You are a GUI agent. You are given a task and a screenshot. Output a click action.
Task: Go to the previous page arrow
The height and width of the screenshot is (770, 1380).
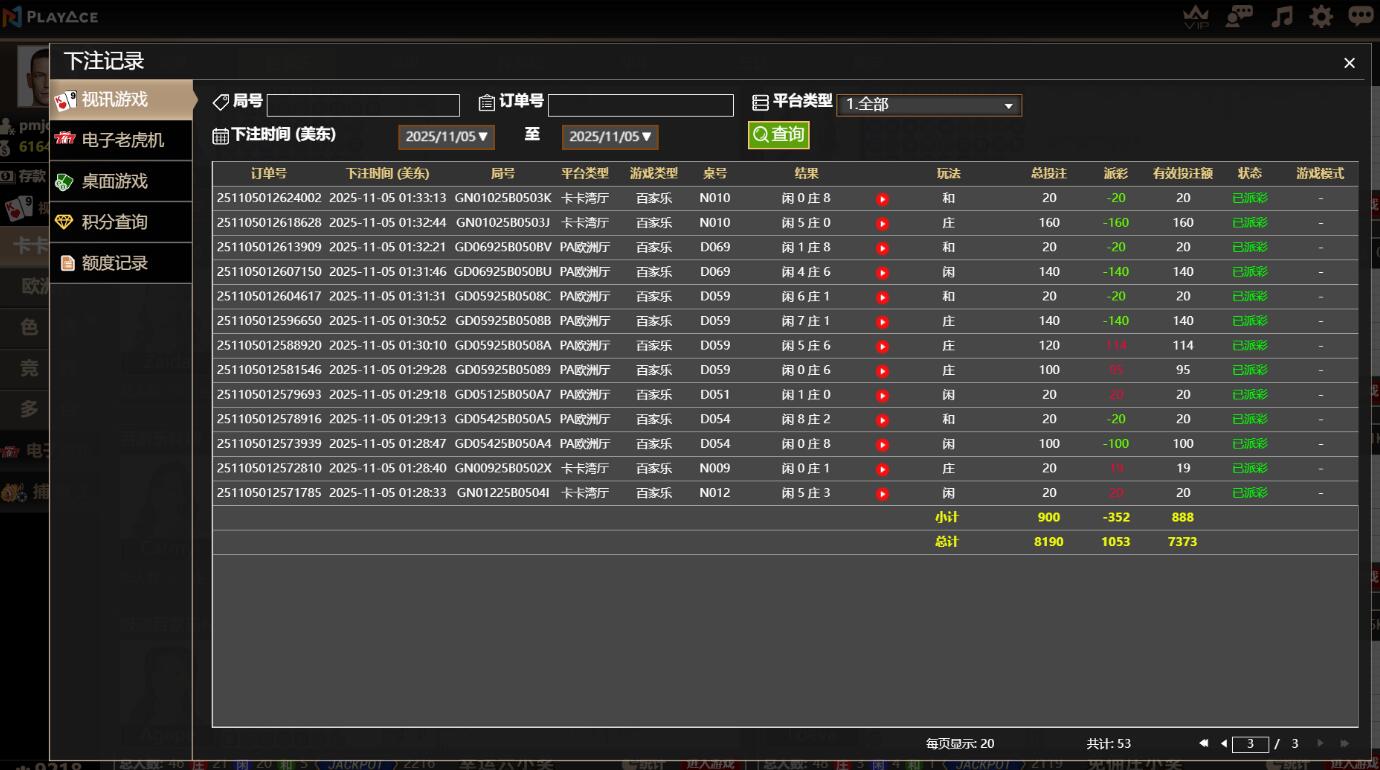pyautogui.click(x=1223, y=744)
